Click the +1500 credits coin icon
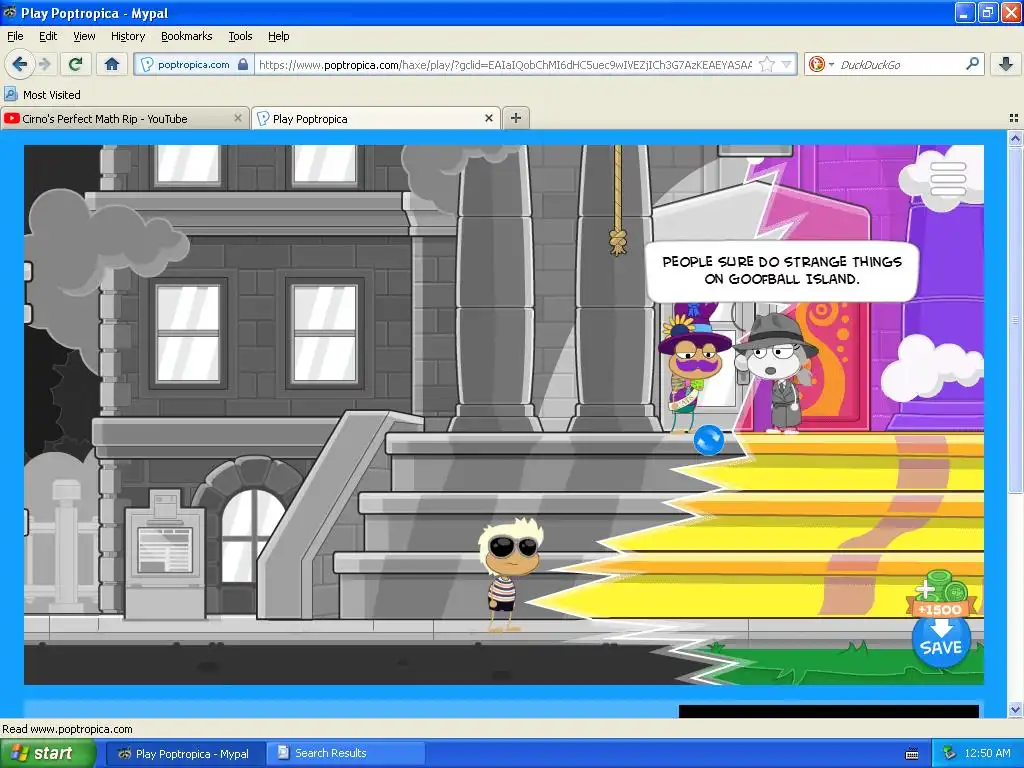The image size is (1024, 768). click(940, 592)
